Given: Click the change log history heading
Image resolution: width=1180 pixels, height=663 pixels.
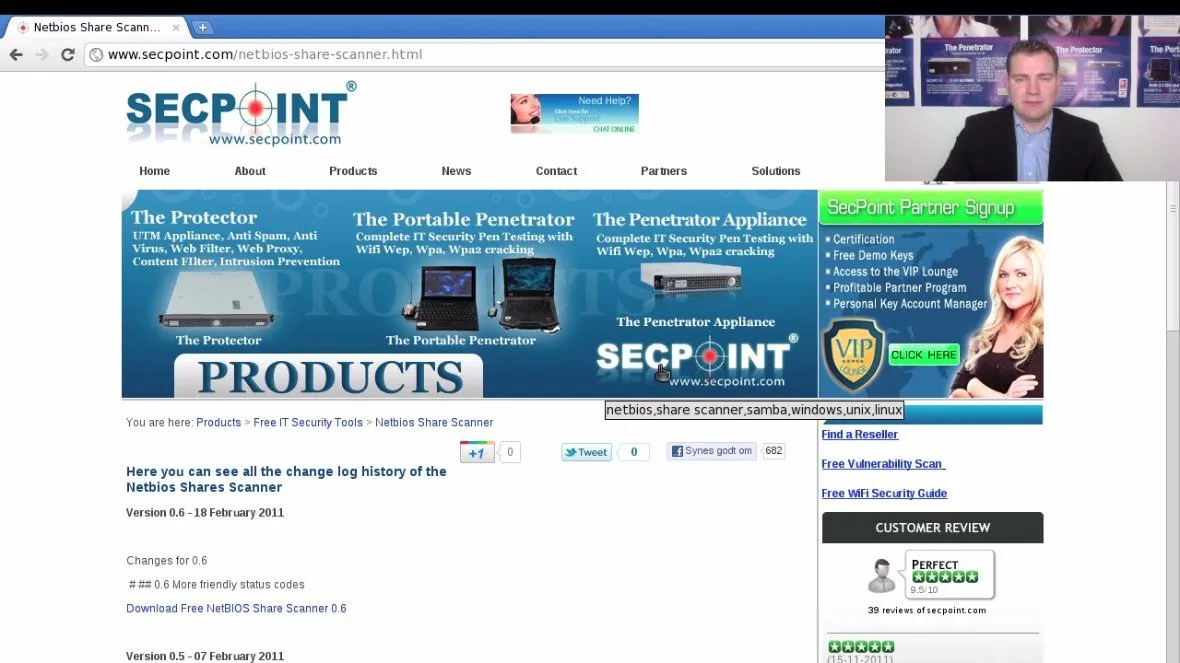Looking at the screenshot, I should [286, 479].
